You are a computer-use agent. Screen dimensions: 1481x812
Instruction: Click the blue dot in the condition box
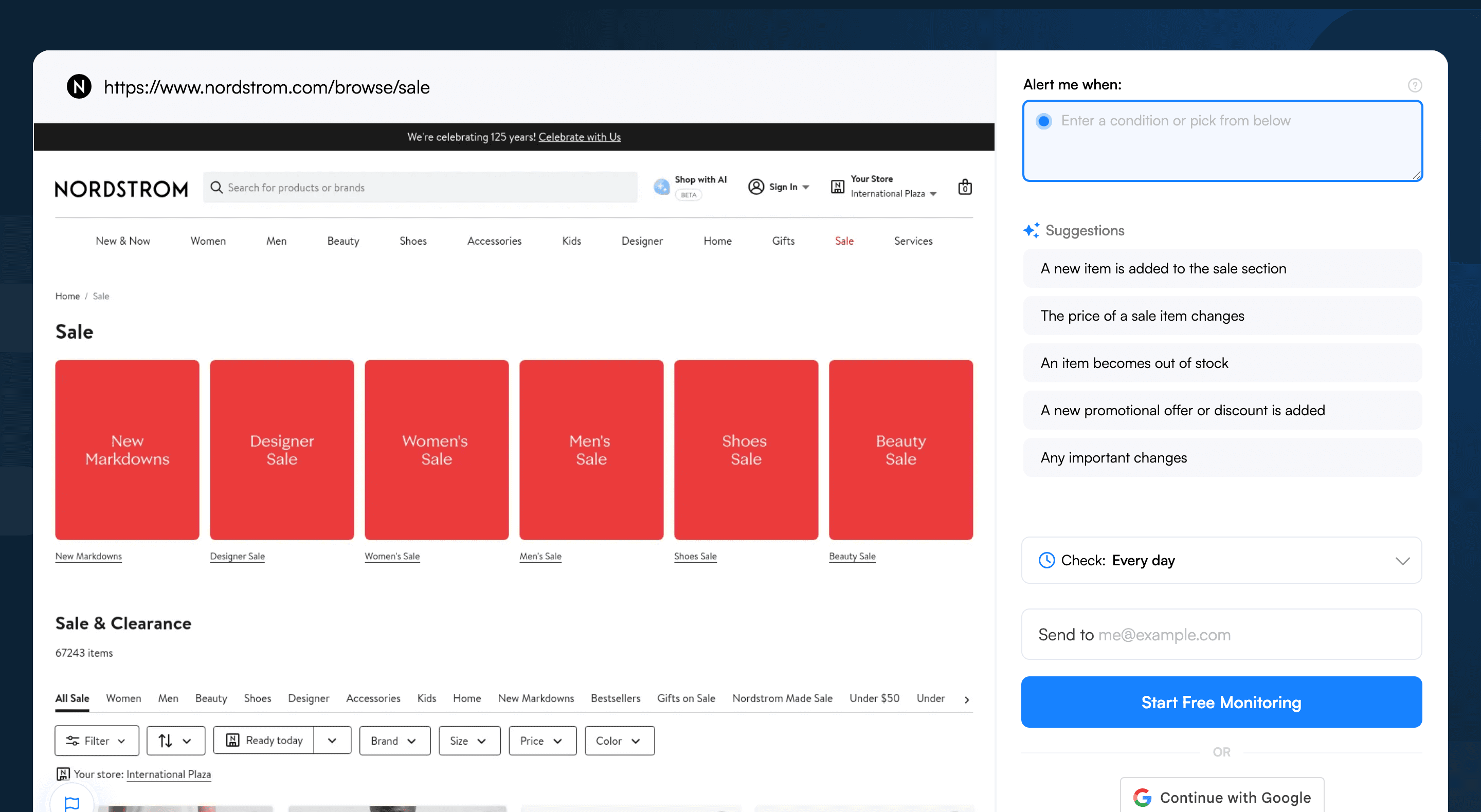[1044, 121]
